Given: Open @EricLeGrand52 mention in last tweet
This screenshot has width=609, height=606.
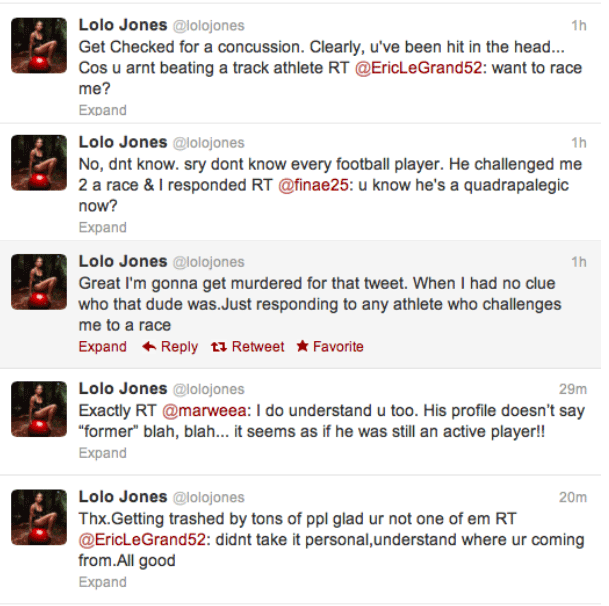Looking at the screenshot, I should point(142,540).
